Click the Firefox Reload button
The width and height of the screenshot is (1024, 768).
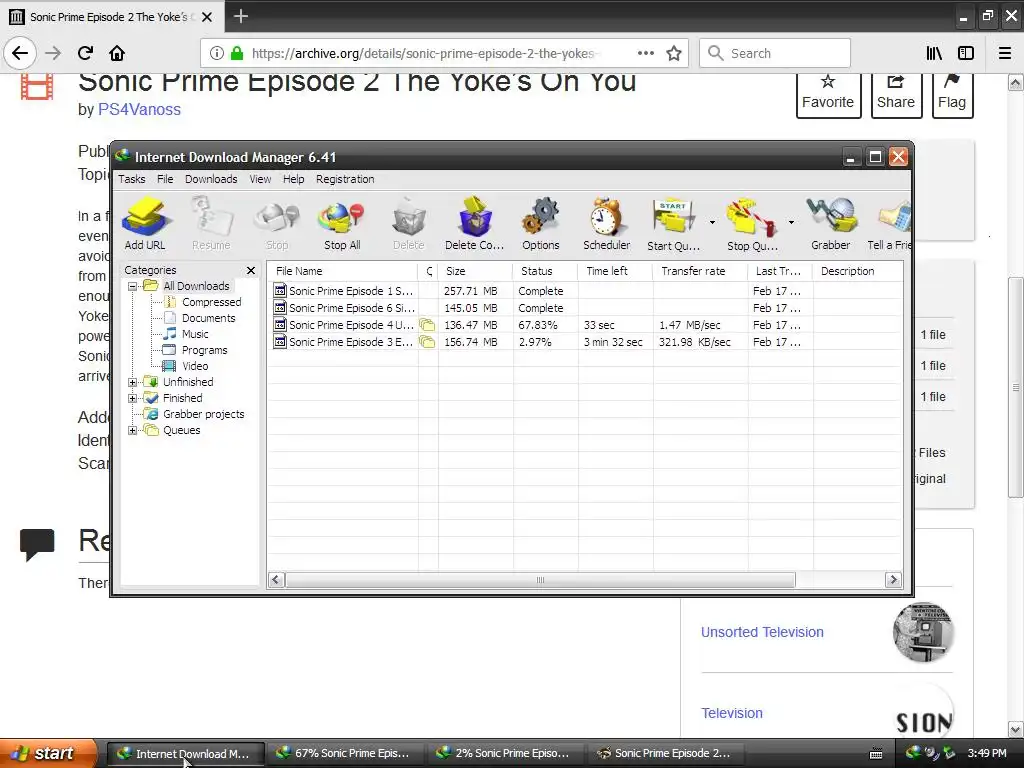pyautogui.click(x=85, y=54)
